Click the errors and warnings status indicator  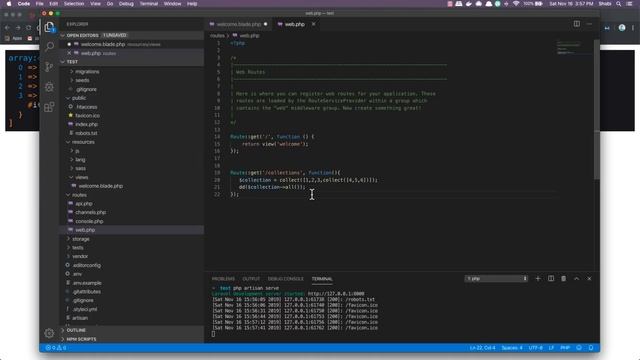(56, 348)
